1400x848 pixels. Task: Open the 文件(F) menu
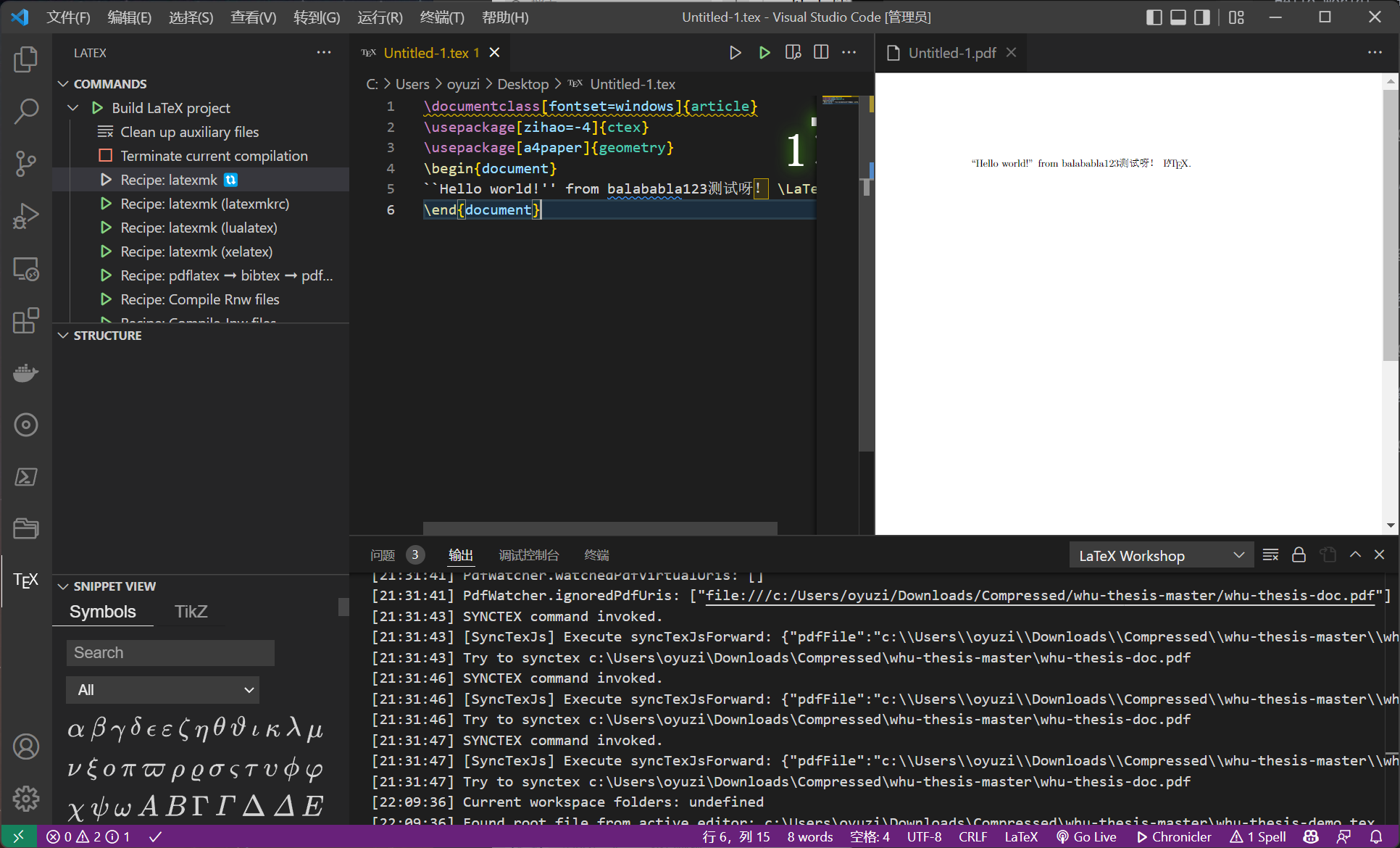69,17
